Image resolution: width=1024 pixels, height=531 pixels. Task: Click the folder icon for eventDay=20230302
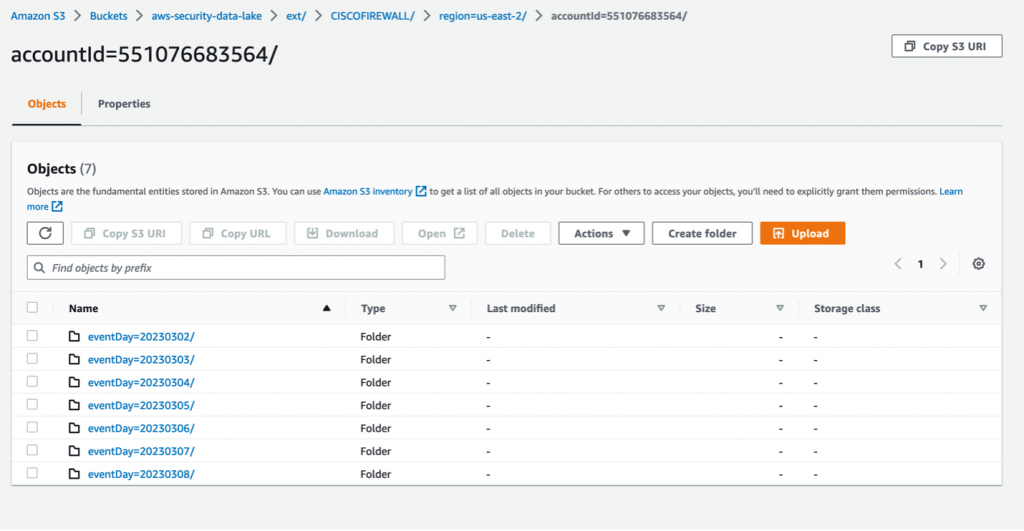point(74,336)
